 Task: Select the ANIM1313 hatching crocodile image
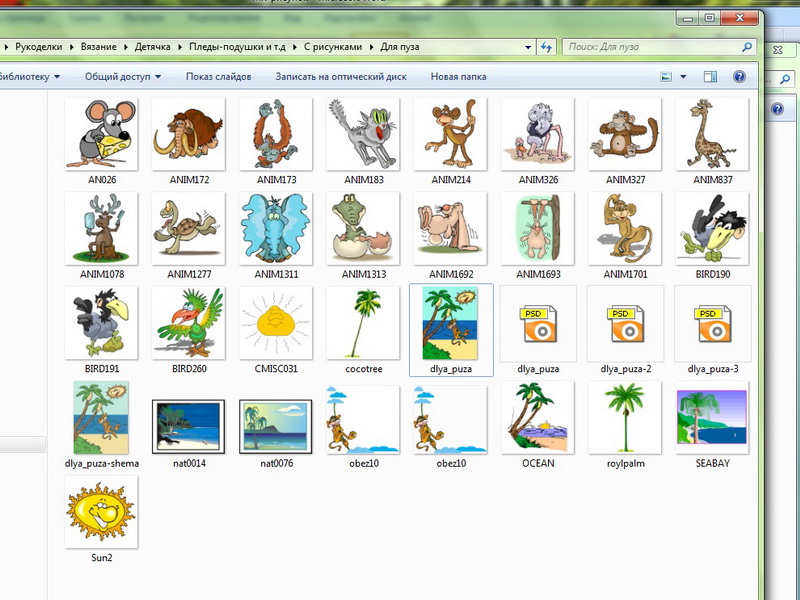click(363, 229)
